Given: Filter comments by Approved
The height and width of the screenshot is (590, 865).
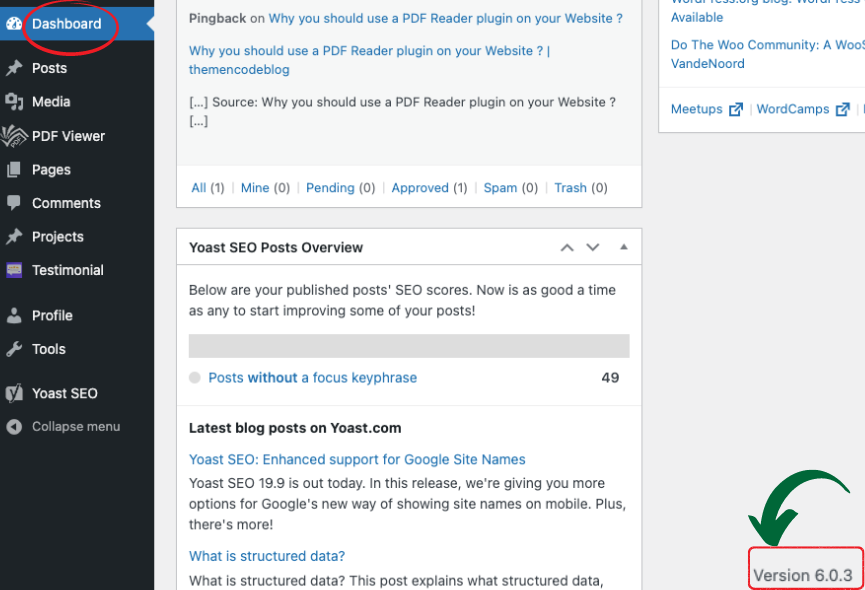Looking at the screenshot, I should [x=420, y=188].
